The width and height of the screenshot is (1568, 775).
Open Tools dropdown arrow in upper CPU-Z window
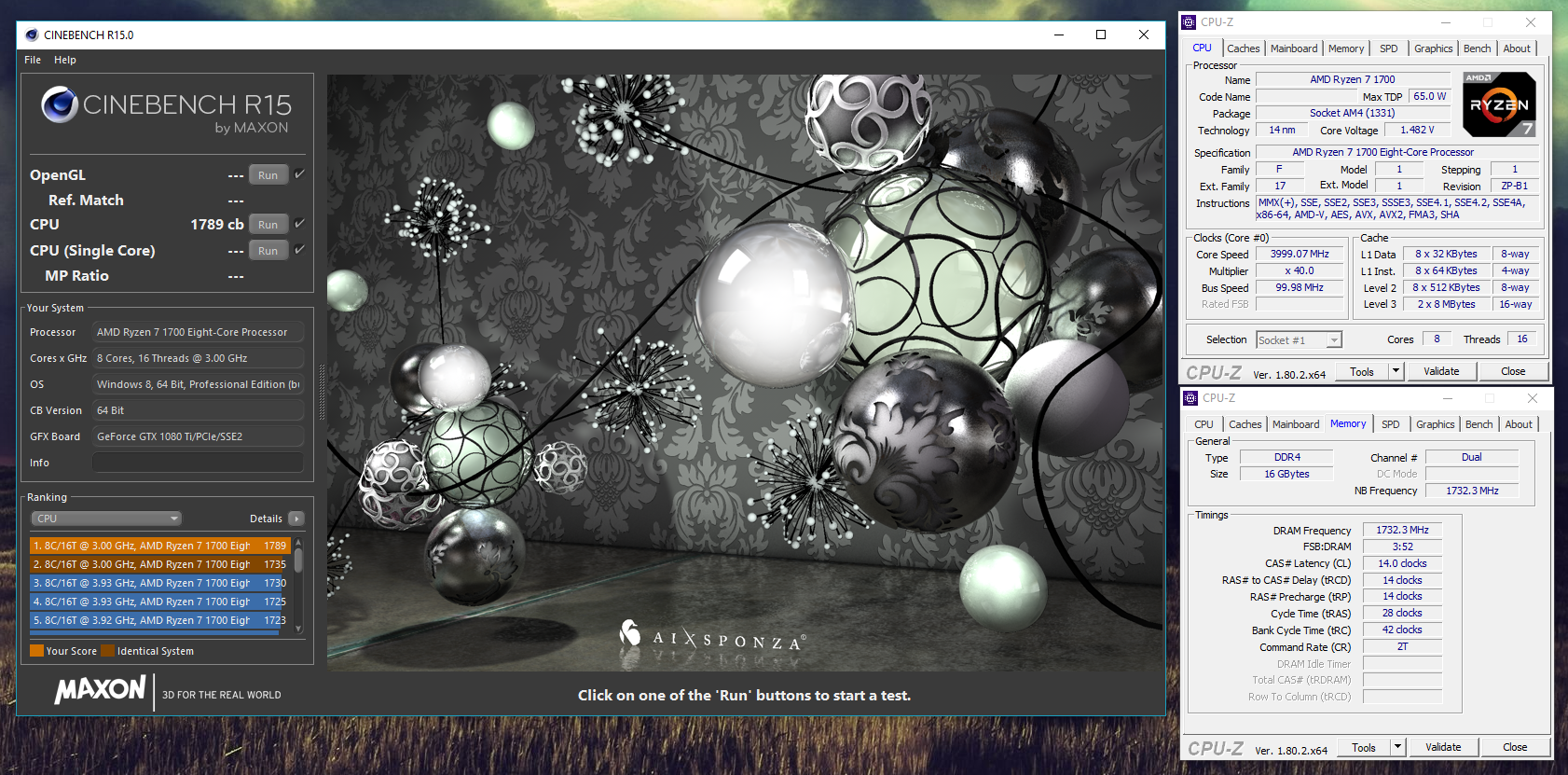pyautogui.click(x=1396, y=371)
